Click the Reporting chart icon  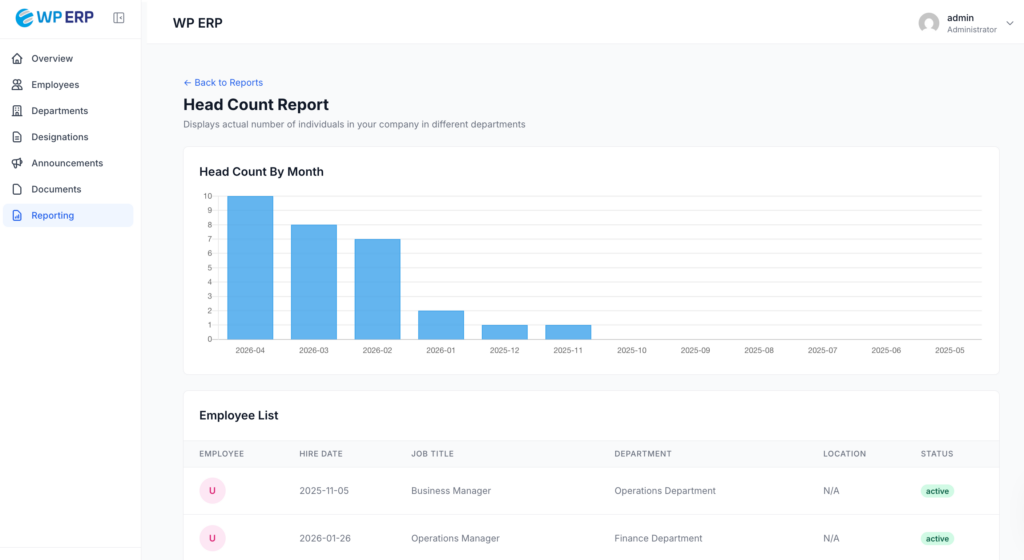point(17,215)
